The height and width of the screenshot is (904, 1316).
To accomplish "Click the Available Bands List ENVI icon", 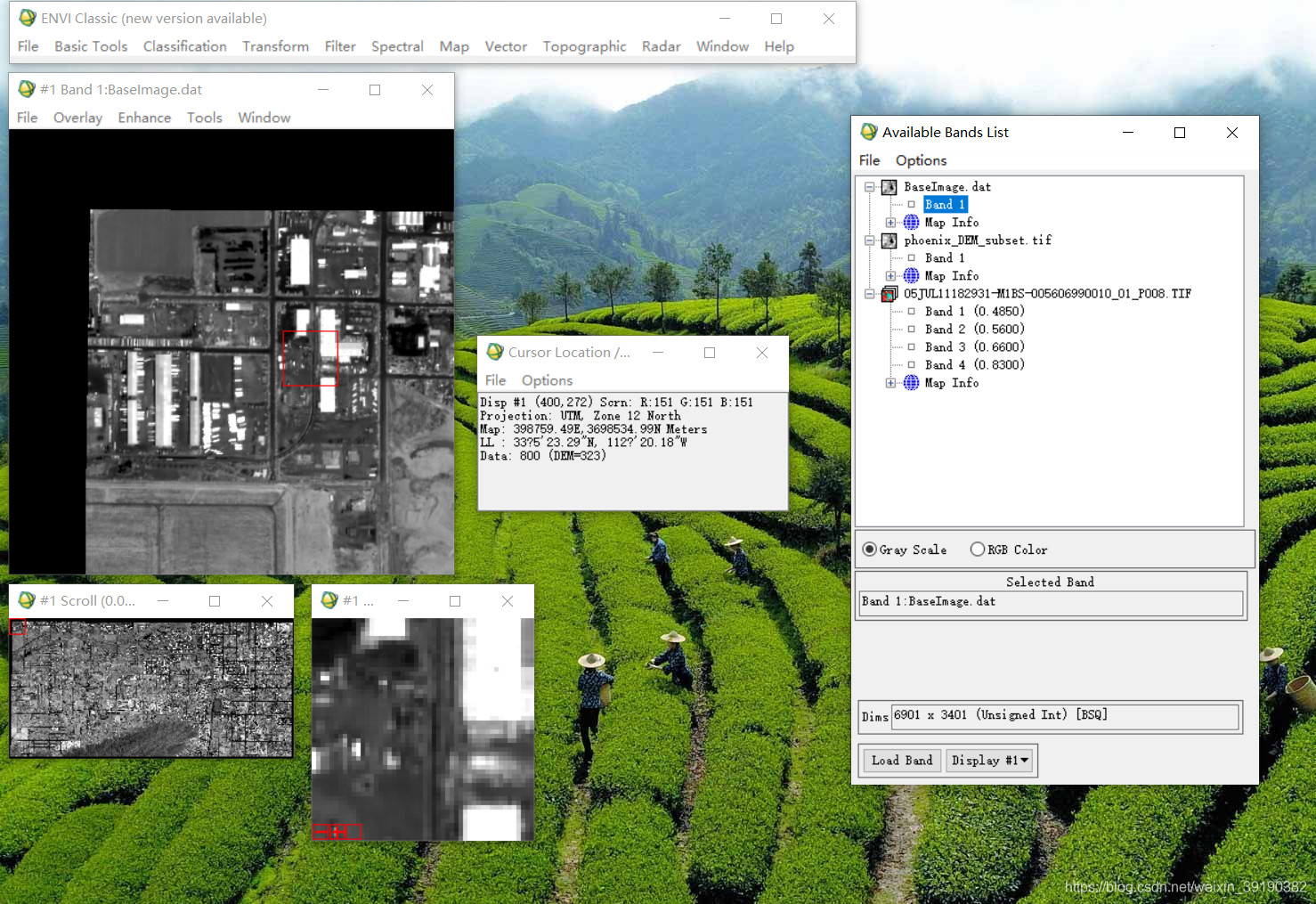I will [869, 132].
